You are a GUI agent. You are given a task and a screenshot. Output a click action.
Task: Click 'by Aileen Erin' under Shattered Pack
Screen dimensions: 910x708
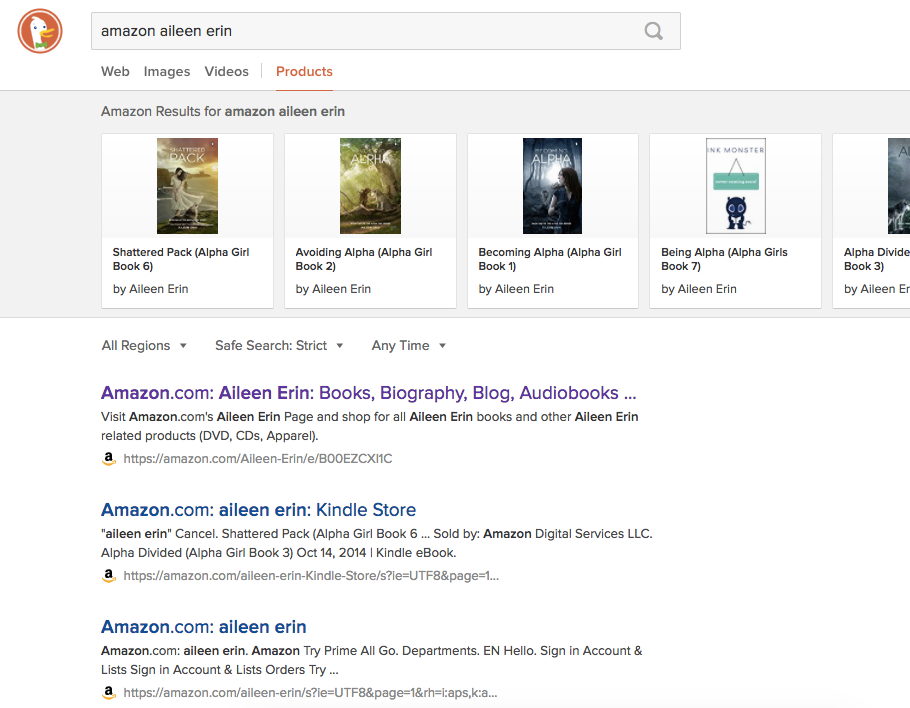pos(150,289)
